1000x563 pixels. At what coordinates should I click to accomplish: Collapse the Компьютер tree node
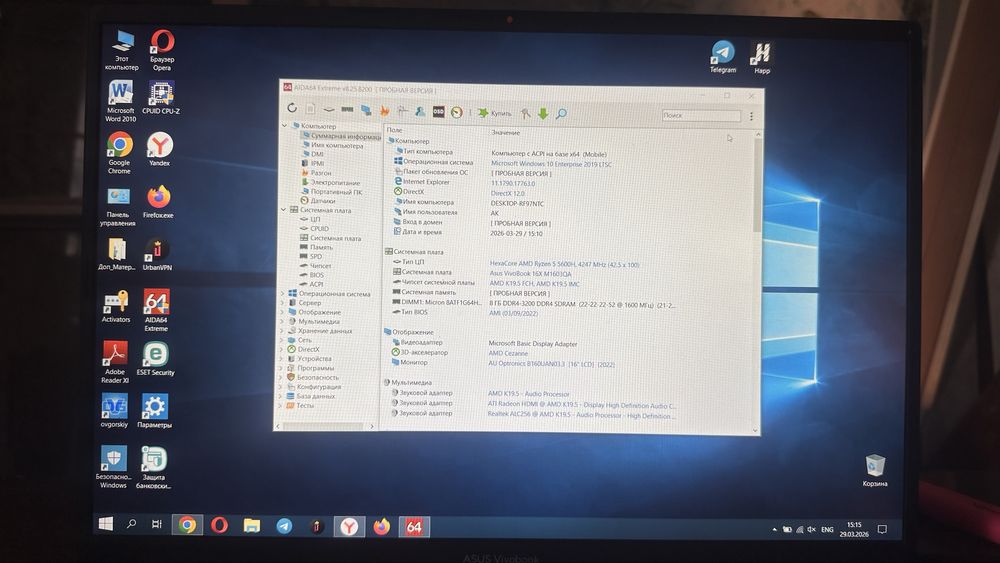pos(284,126)
